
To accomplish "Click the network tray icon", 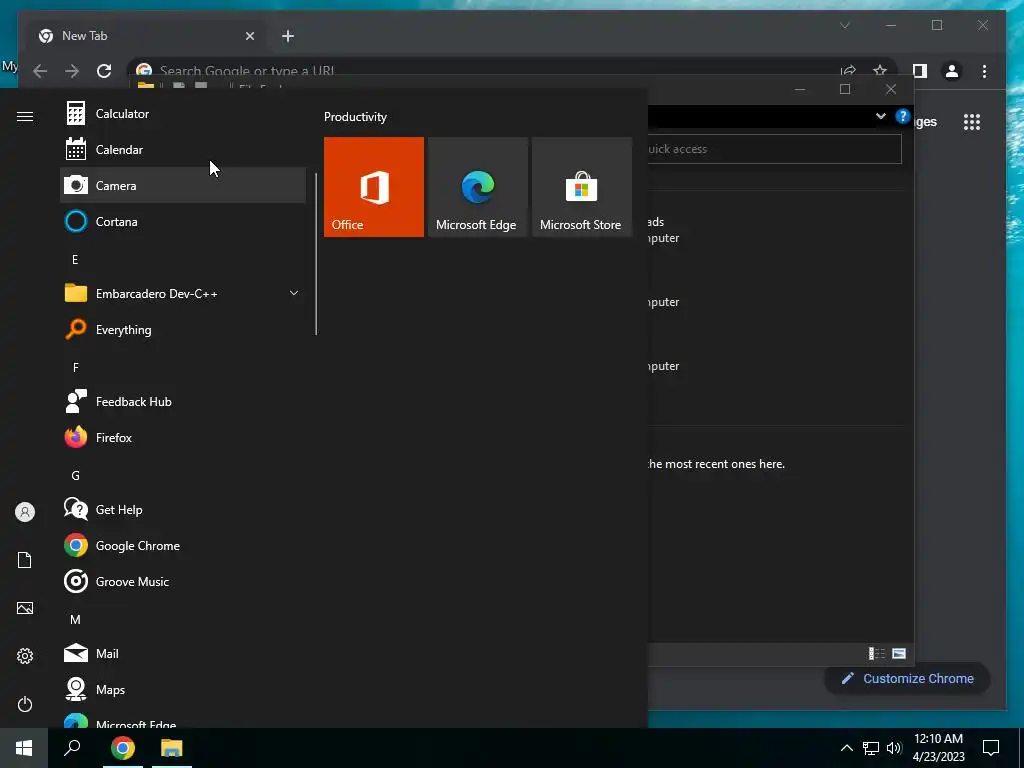I will coord(871,748).
